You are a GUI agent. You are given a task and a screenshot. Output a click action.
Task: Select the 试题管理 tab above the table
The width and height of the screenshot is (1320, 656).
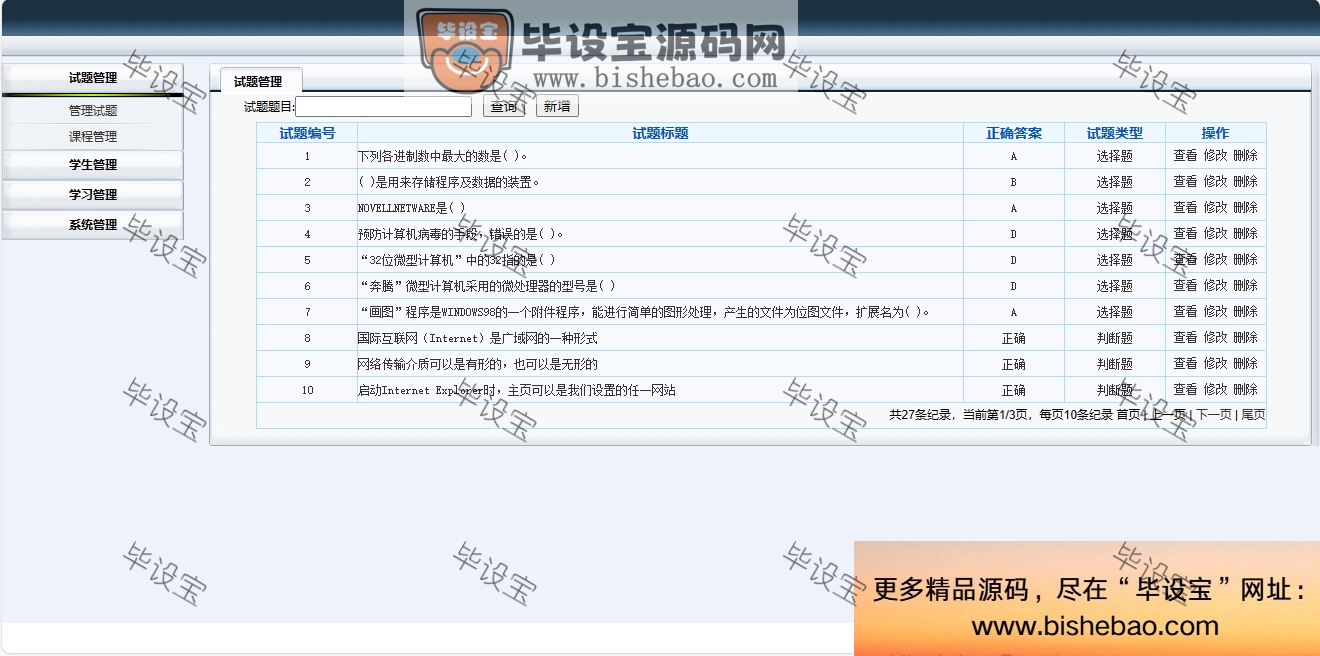(258, 82)
